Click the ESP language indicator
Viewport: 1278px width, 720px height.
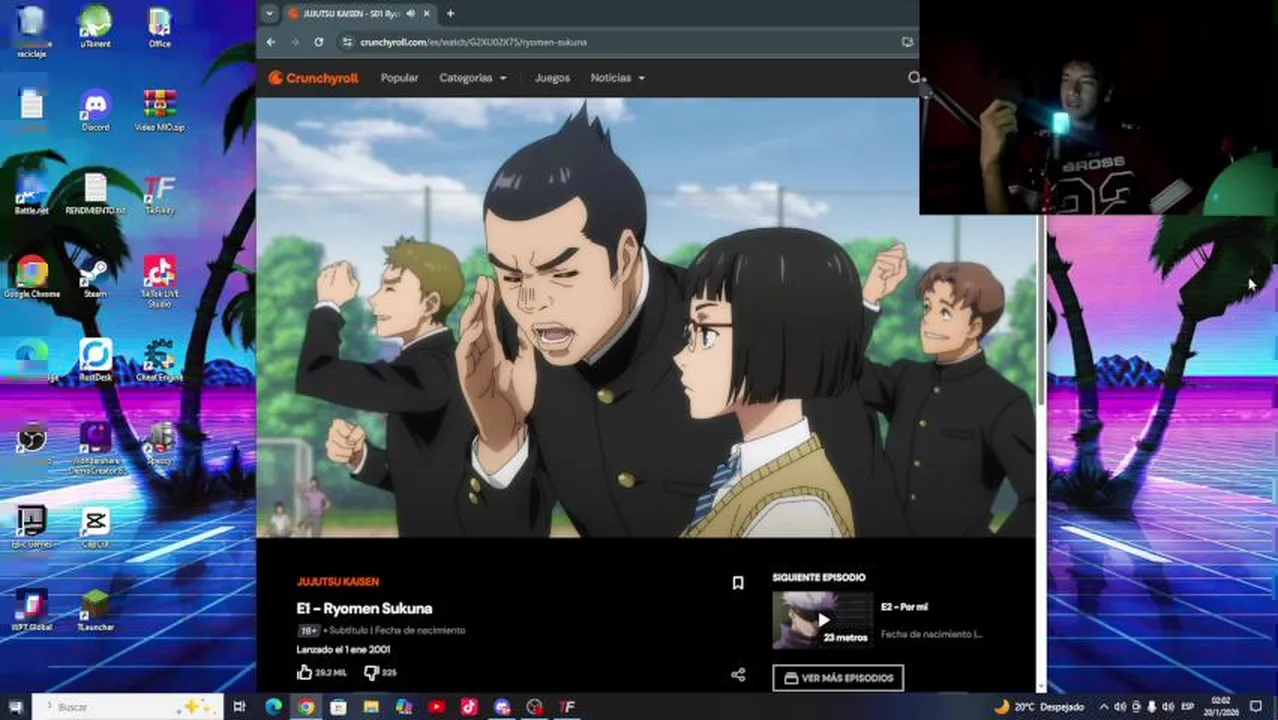(x=1188, y=707)
